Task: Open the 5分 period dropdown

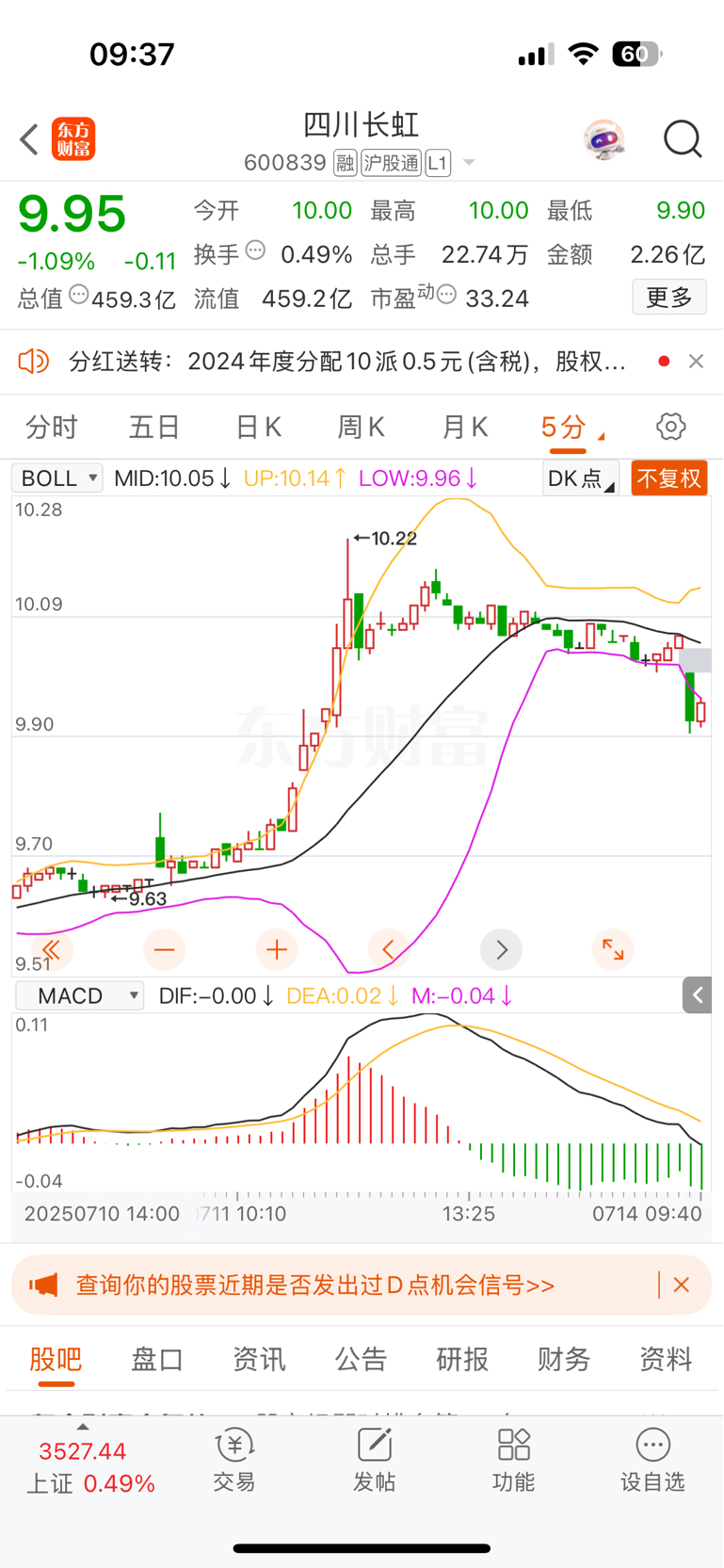Action: pos(571,428)
